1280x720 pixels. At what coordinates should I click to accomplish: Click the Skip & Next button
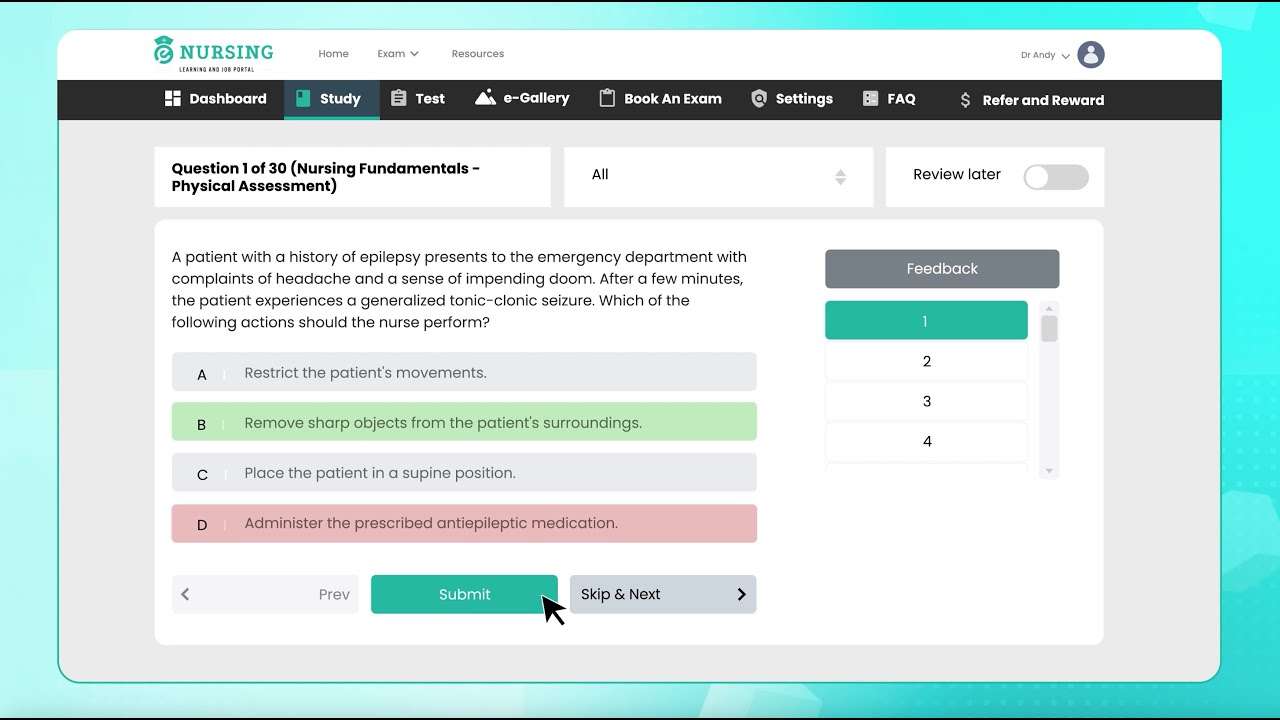(x=663, y=594)
